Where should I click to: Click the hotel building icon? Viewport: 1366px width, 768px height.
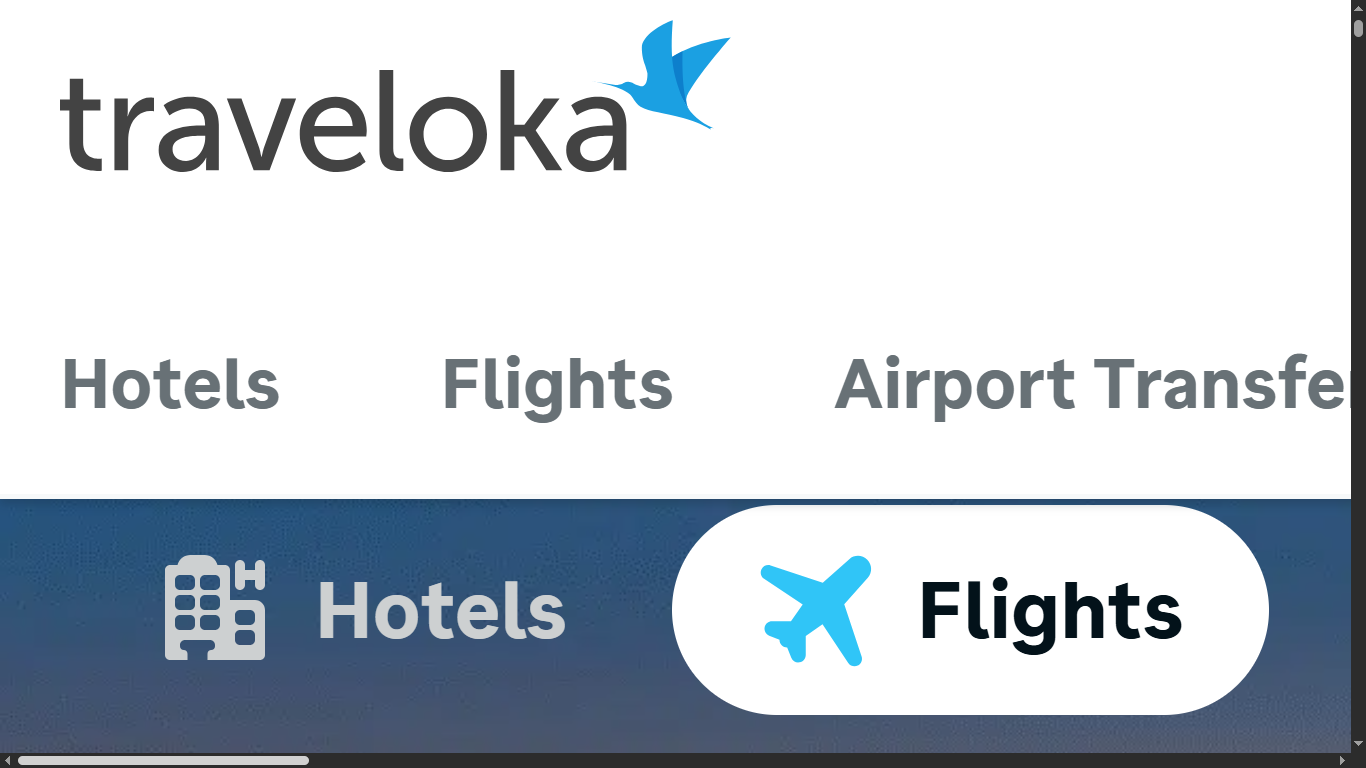(215, 608)
